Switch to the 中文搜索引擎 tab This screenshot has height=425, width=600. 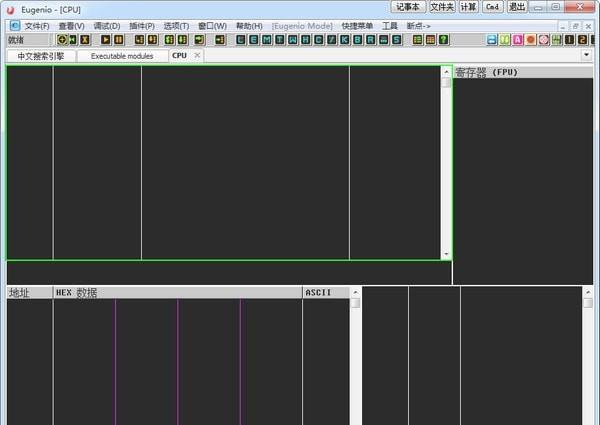(41, 56)
